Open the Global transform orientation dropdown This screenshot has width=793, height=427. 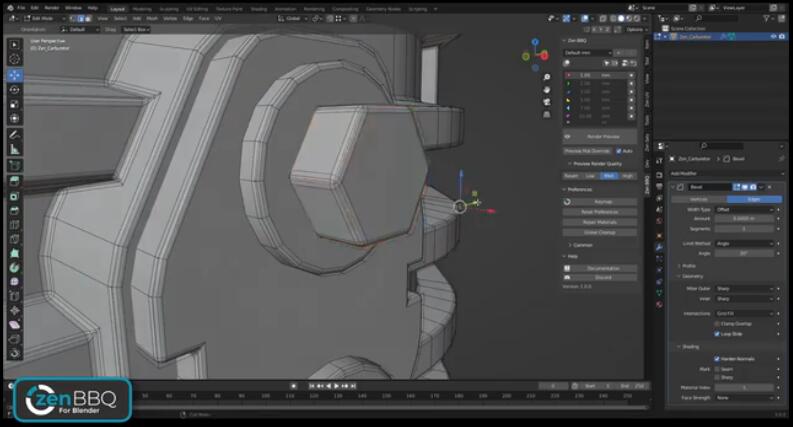click(293, 18)
